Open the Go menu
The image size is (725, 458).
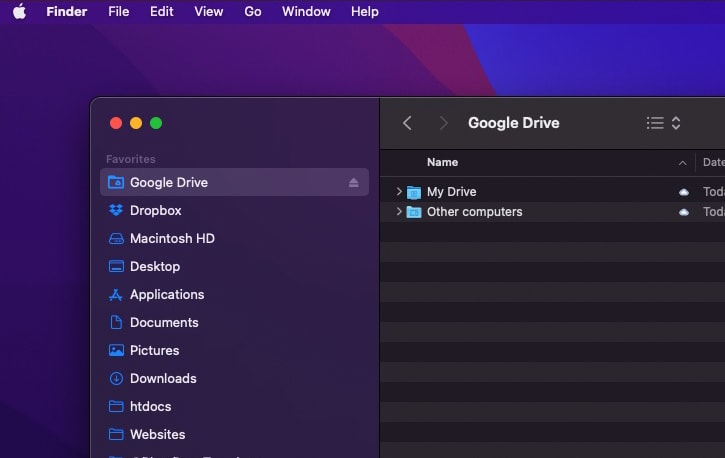point(253,12)
